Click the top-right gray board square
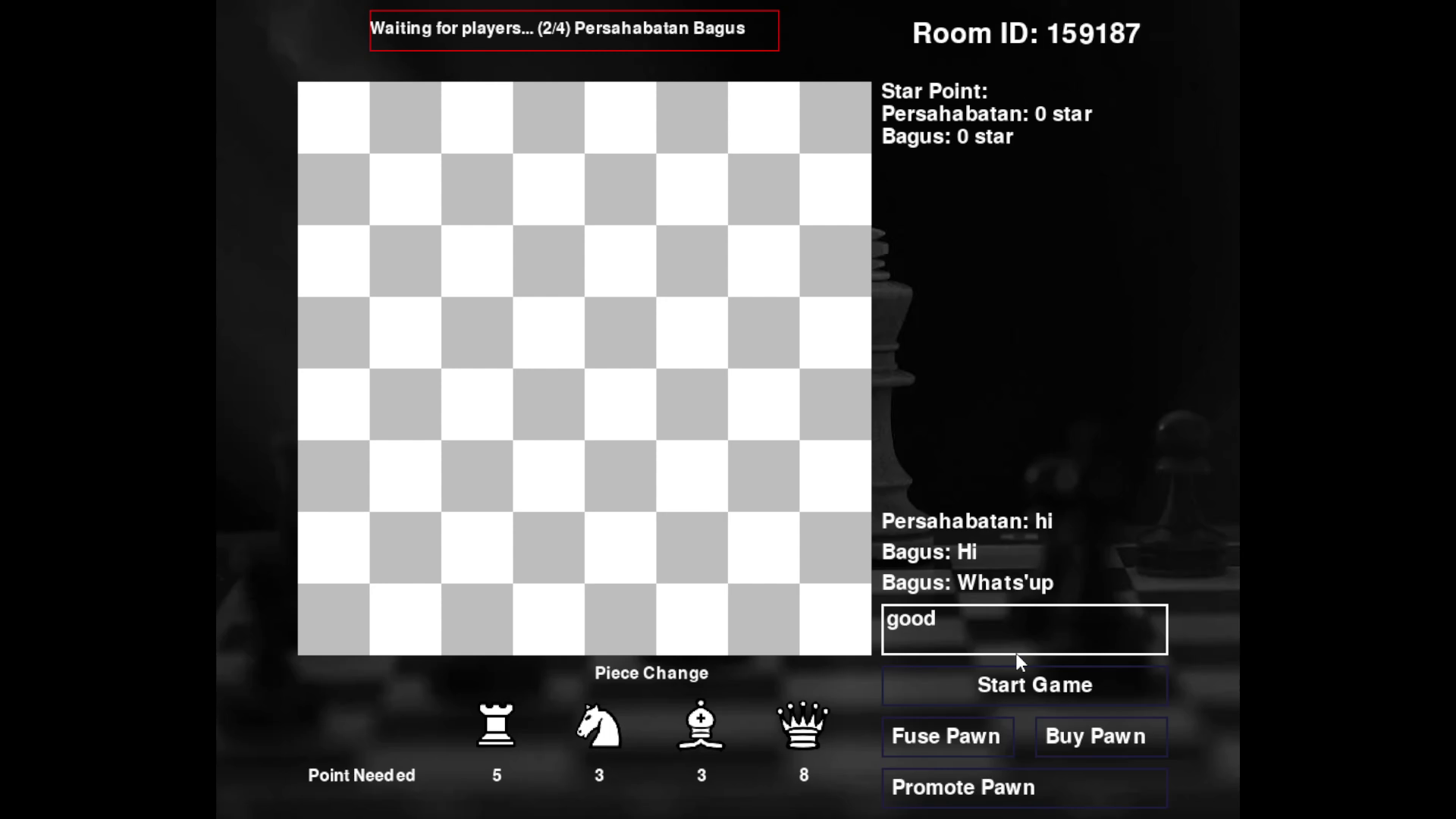The height and width of the screenshot is (819, 1456). click(835, 118)
